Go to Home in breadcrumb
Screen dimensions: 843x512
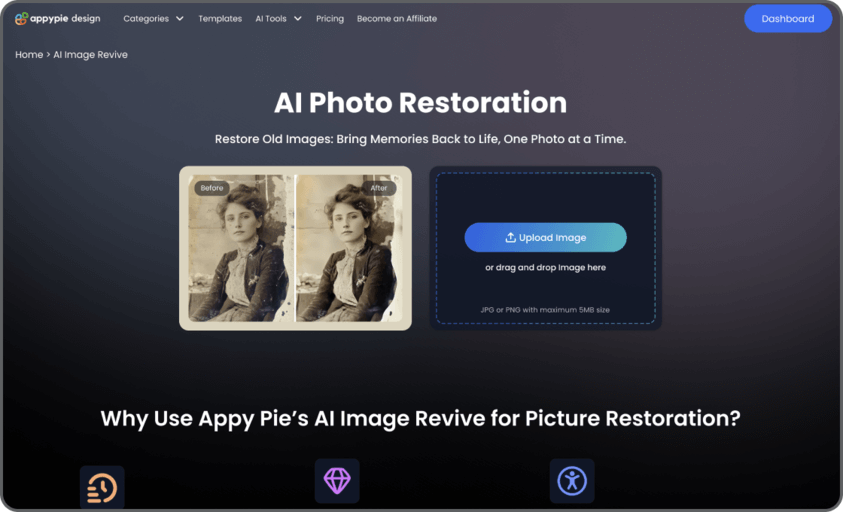pyautogui.click(x=29, y=54)
